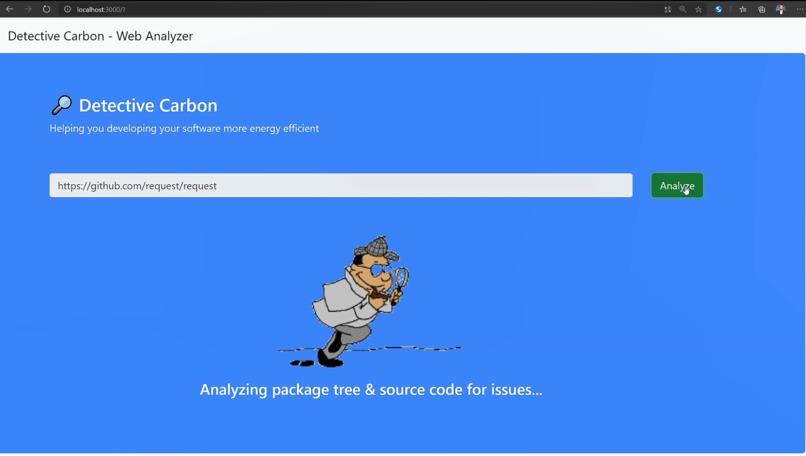Open the Favorites list icon
The height and width of the screenshot is (456, 806).
(x=743, y=9)
